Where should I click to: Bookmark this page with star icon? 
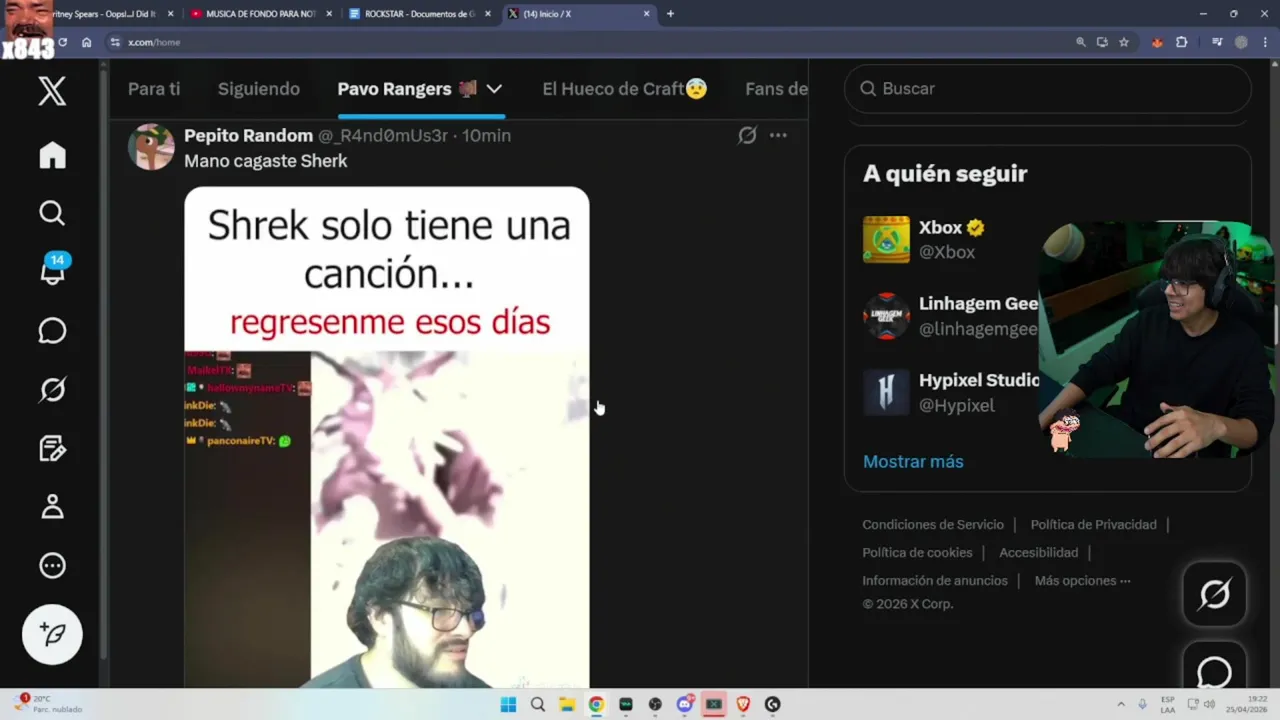1124,42
